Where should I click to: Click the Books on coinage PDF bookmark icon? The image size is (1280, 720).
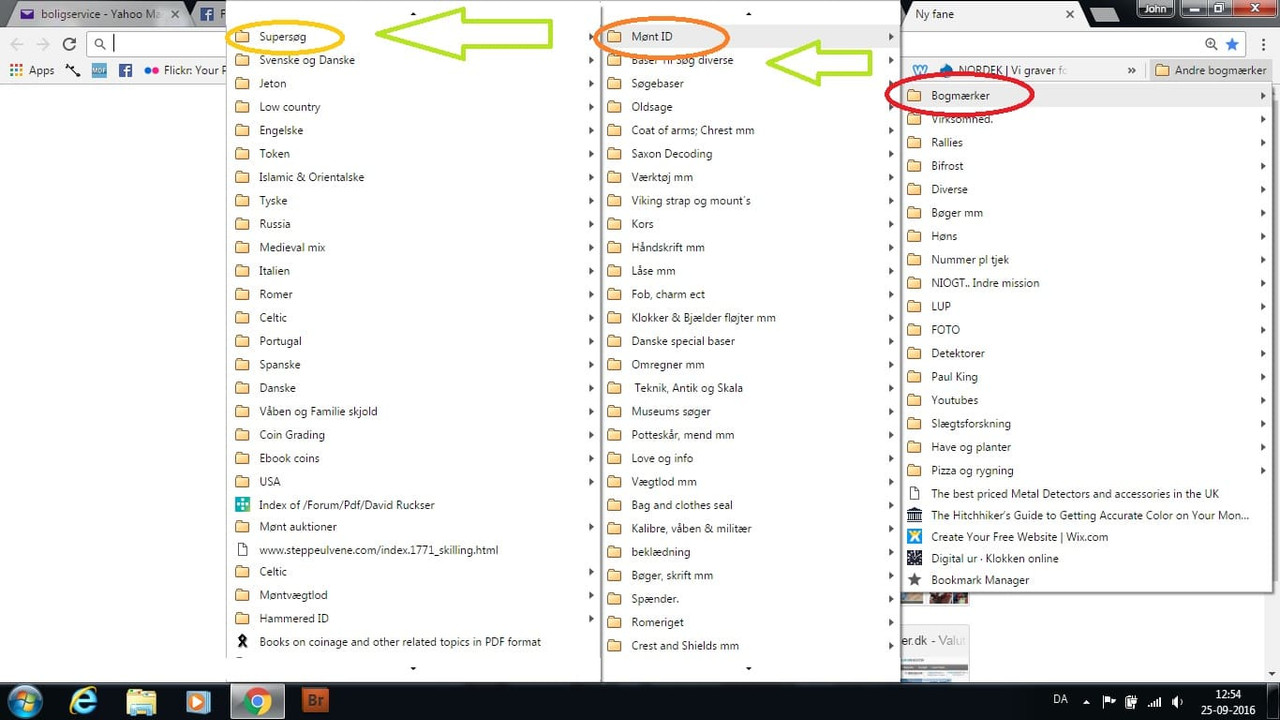[242, 642]
